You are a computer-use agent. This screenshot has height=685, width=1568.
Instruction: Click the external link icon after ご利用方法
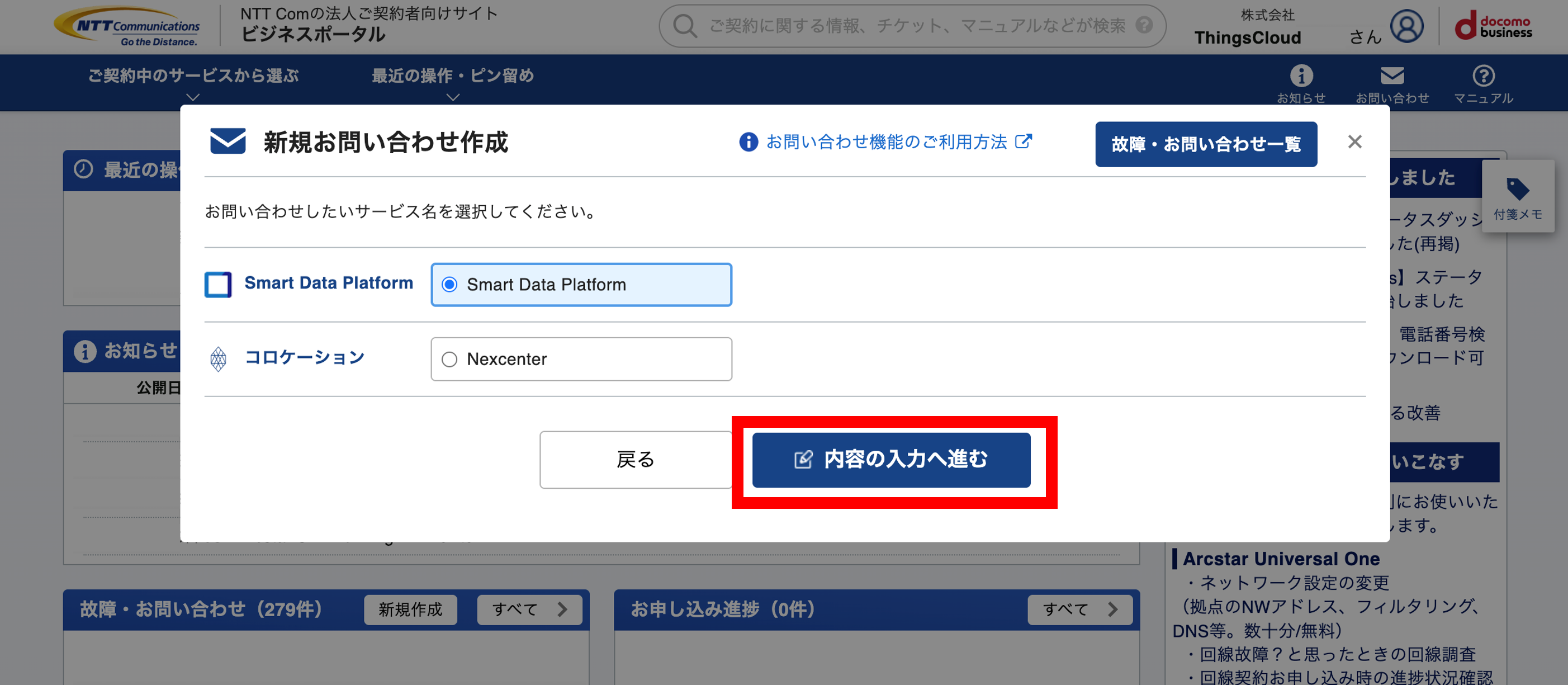pos(1023,141)
